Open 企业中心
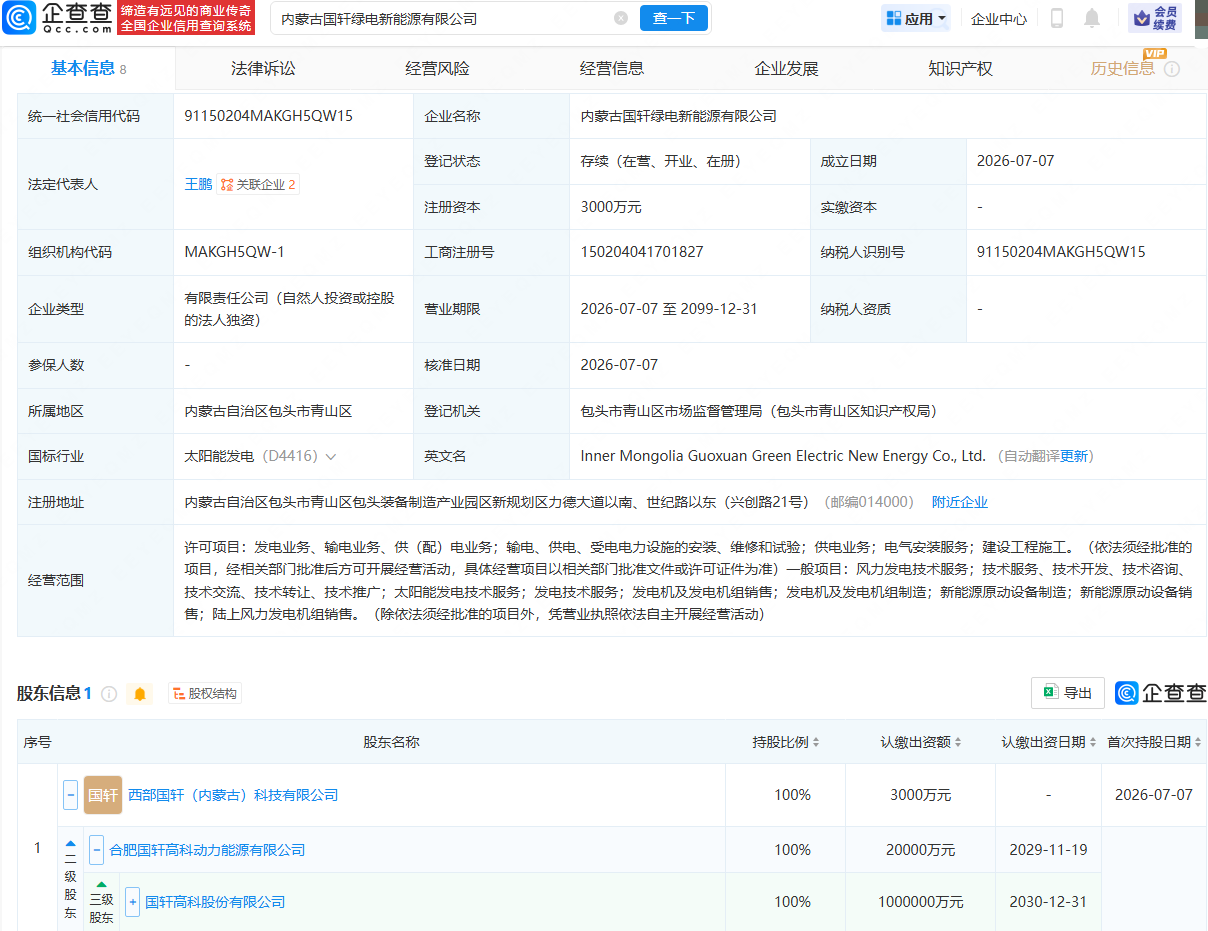 point(999,18)
